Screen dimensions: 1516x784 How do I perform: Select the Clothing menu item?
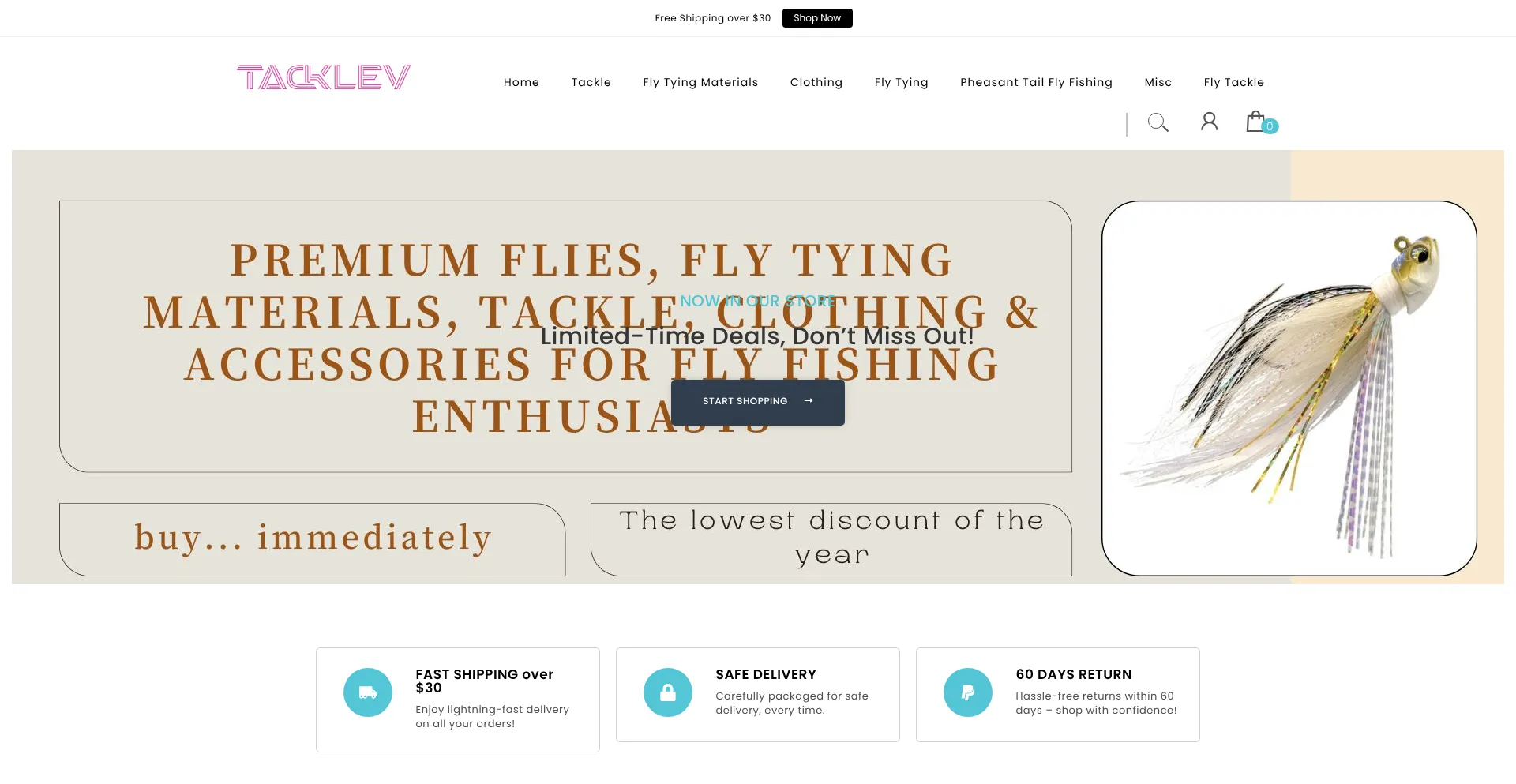(x=816, y=82)
